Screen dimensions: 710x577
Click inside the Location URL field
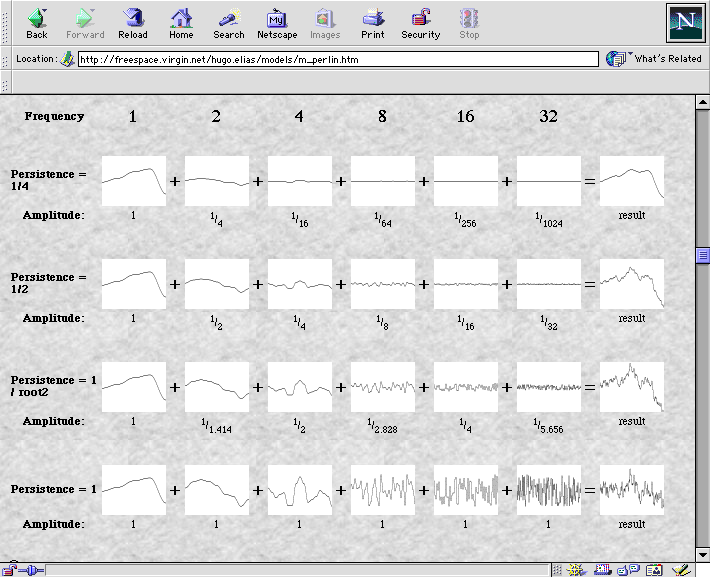[338, 59]
